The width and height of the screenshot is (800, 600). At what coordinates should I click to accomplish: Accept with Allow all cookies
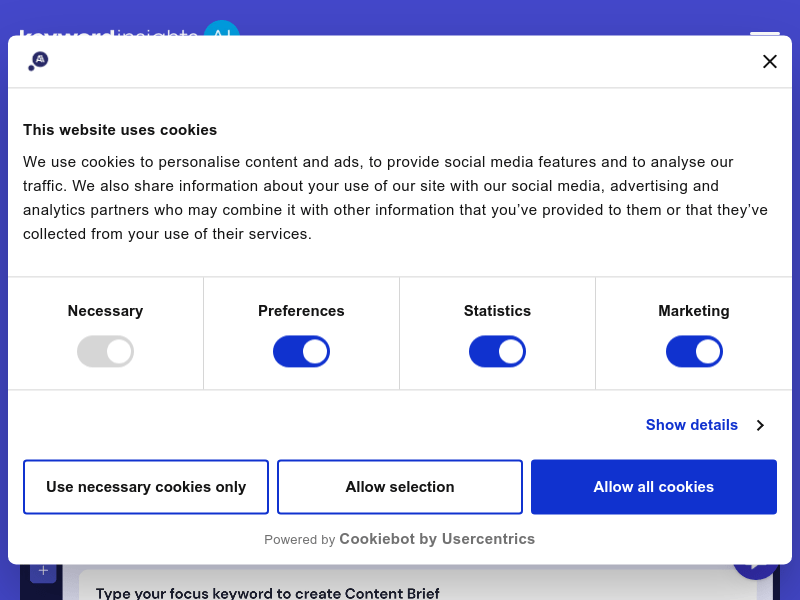tap(654, 487)
